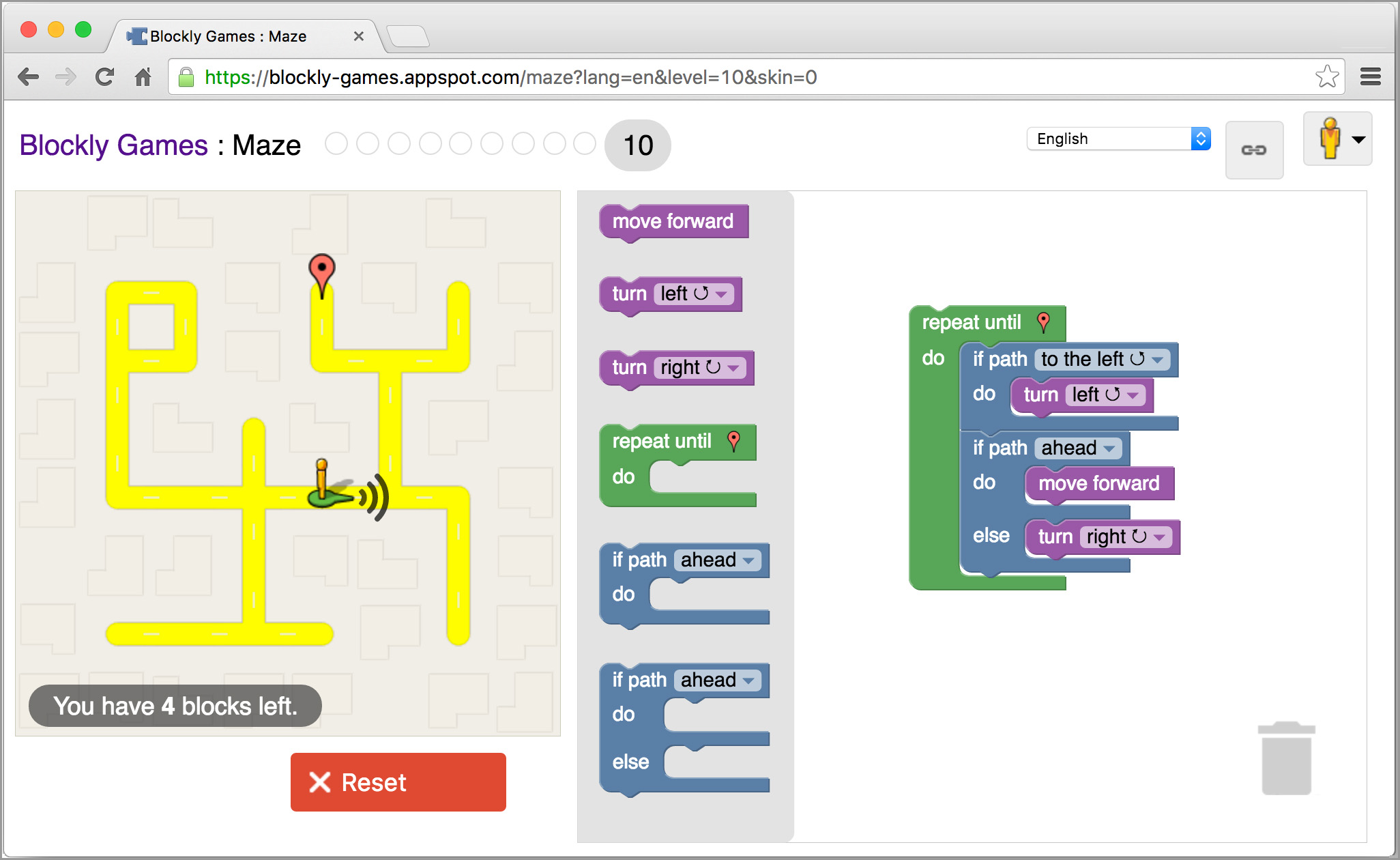Open toolbox turn left direction dropdown
The height and width of the screenshot is (860, 1400).
pos(694,293)
